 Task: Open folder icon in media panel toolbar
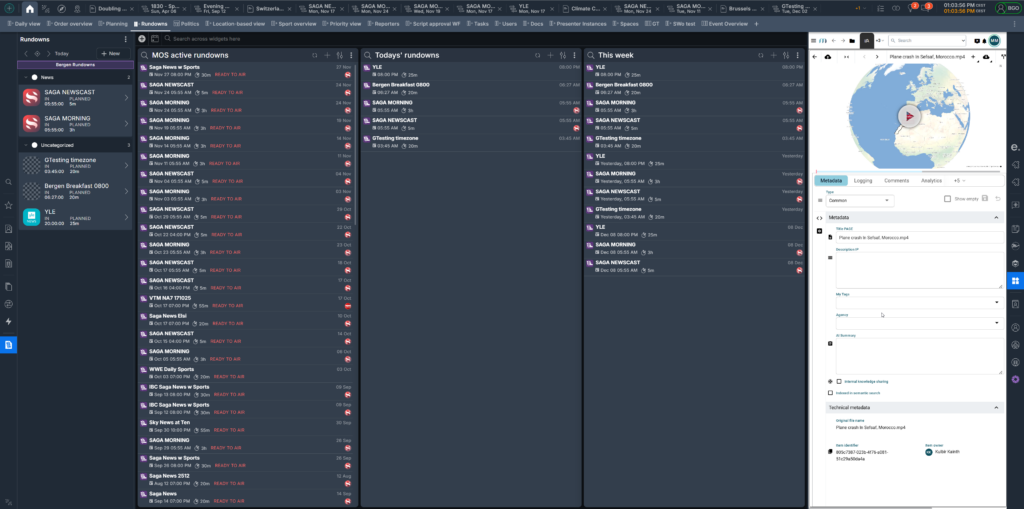point(852,41)
